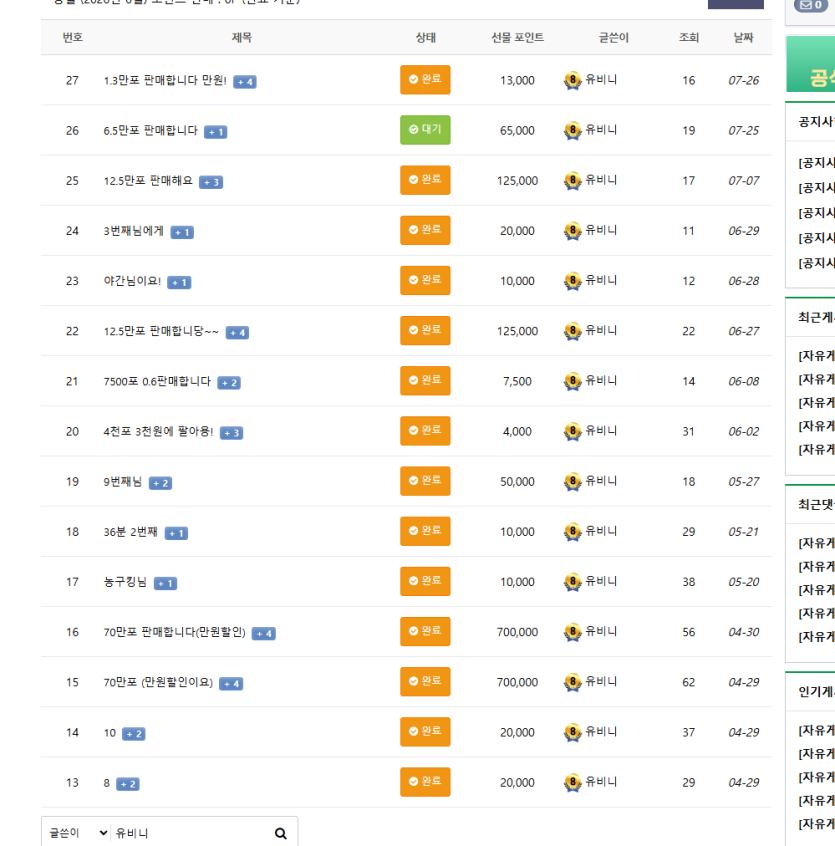Viewport: 835px width, 846px height.
Task: Click the +3 comment badge on row 25
Action: [211, 182]
